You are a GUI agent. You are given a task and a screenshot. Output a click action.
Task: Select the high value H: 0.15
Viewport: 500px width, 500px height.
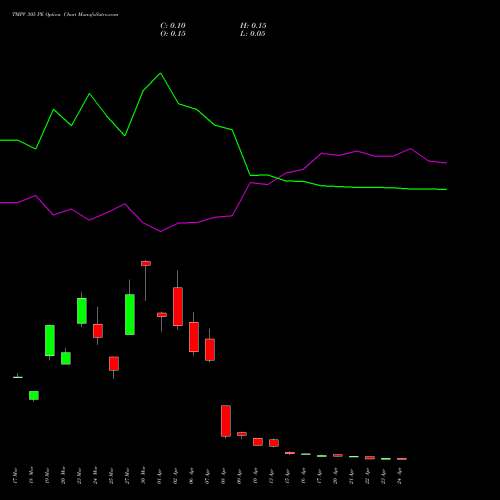tap(253, 26)
